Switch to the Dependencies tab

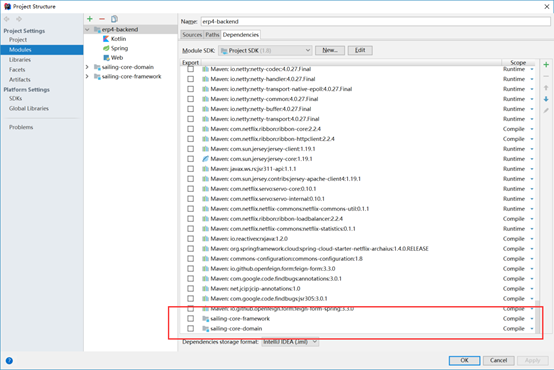tap(241, 35)
